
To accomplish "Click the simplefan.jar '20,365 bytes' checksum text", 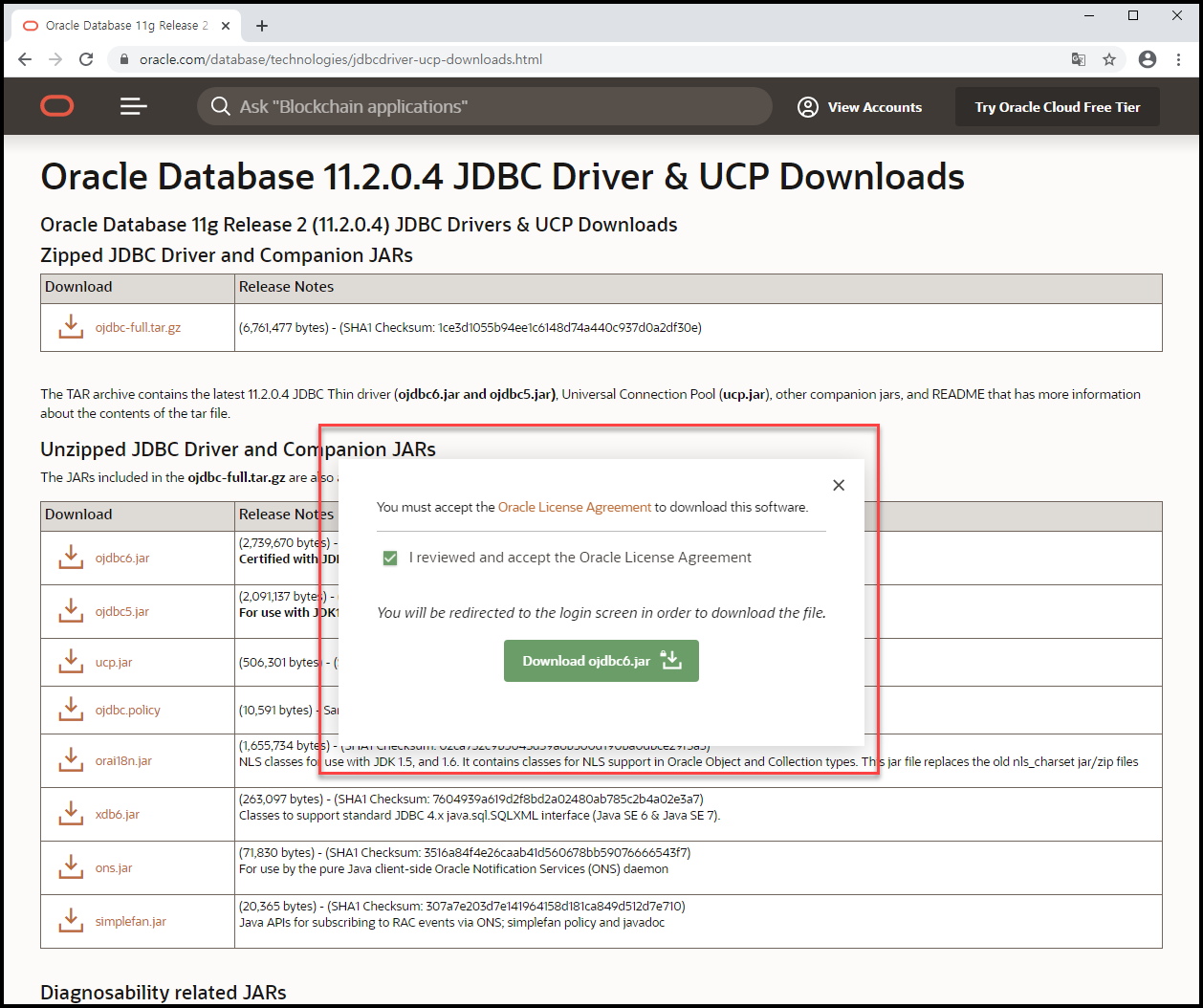I will tap(462, 906).
